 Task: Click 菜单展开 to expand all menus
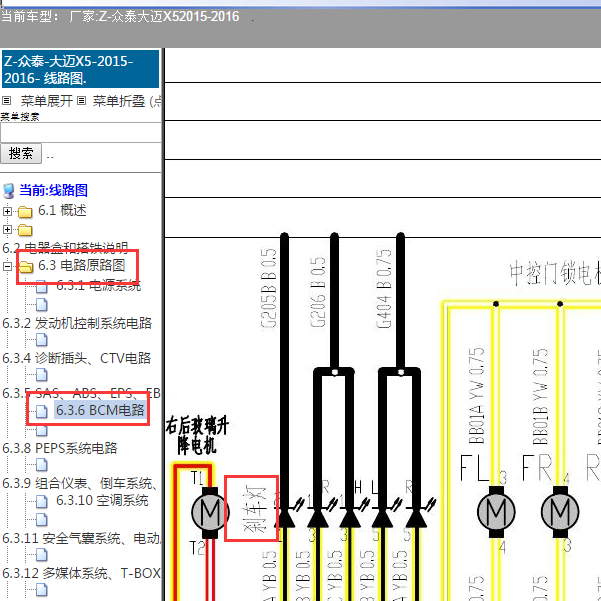coord(46,101)
